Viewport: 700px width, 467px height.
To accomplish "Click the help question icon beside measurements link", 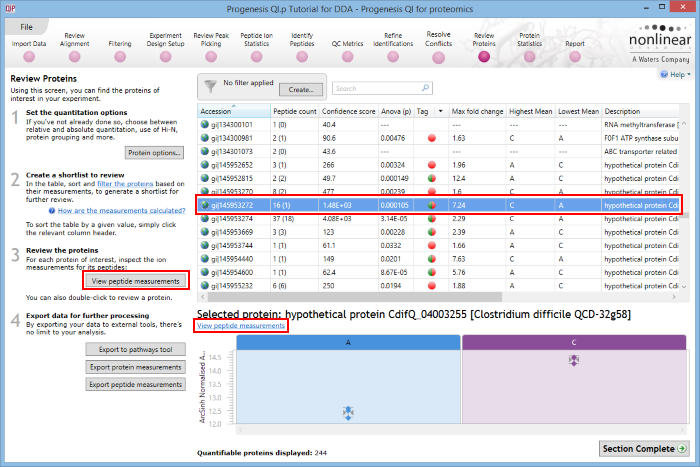I will (x=52, y=211).
